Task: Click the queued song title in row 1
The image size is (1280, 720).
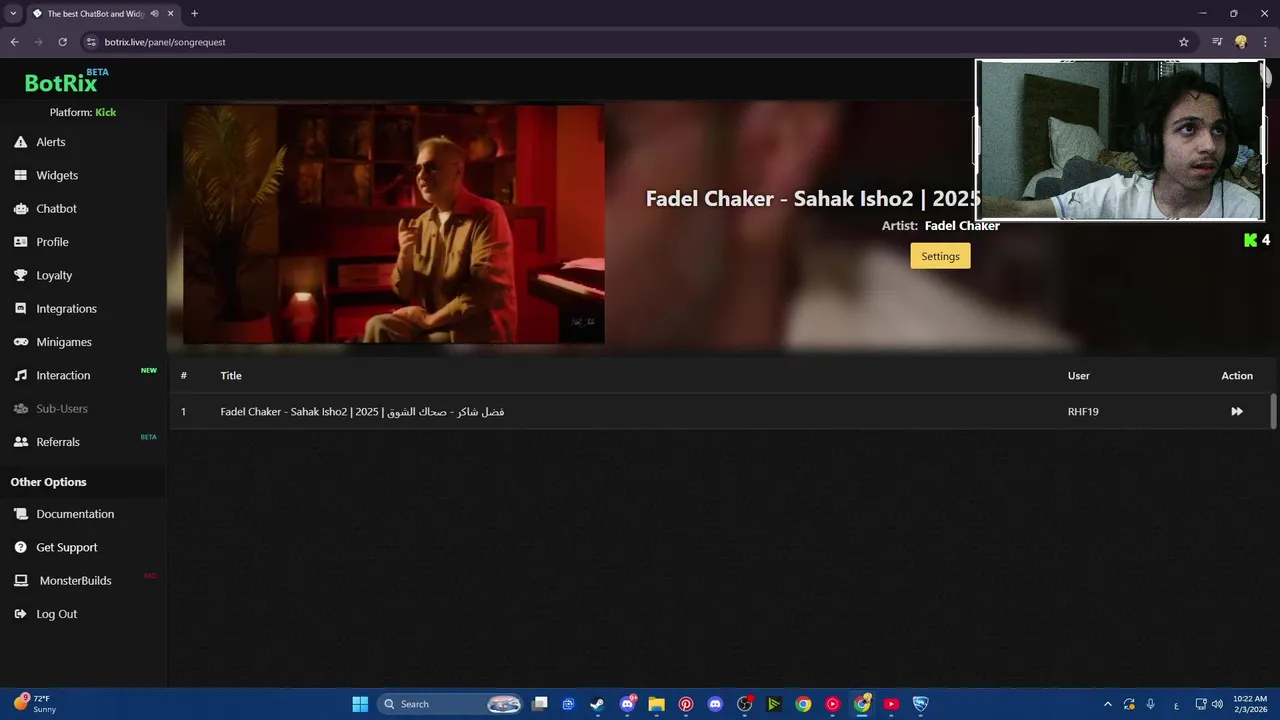Action: 362,412
